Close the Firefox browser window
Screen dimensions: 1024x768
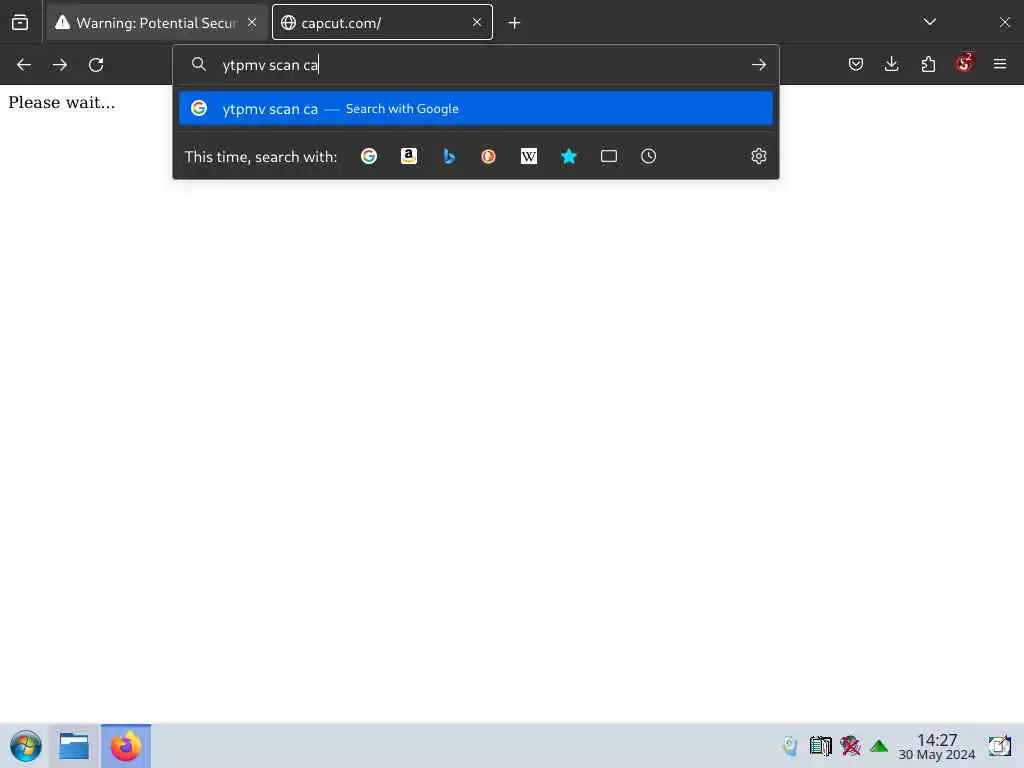pos(1004,22)
